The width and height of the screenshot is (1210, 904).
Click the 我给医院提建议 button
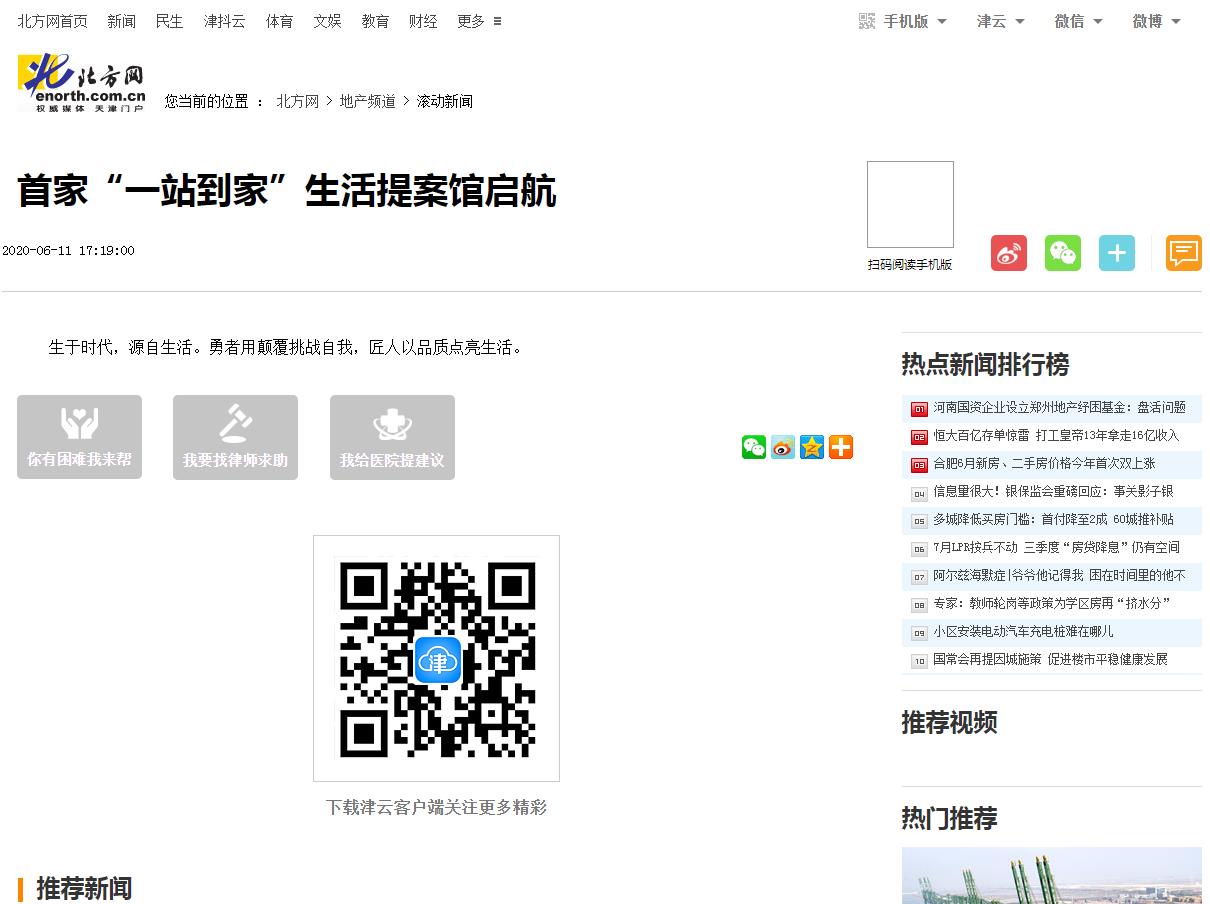coord(392,437)
